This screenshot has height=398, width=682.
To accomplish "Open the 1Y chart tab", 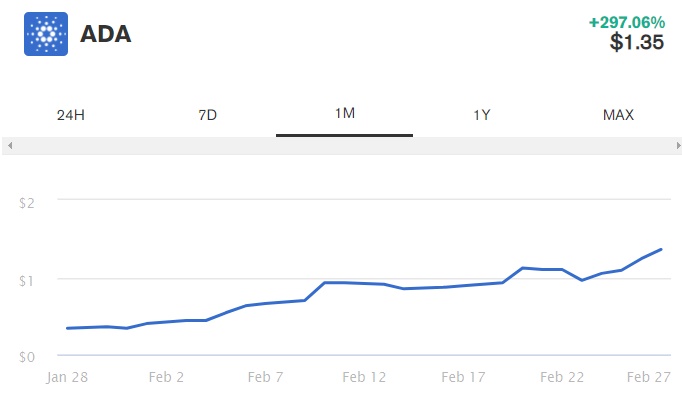I will tap(481, 115).
